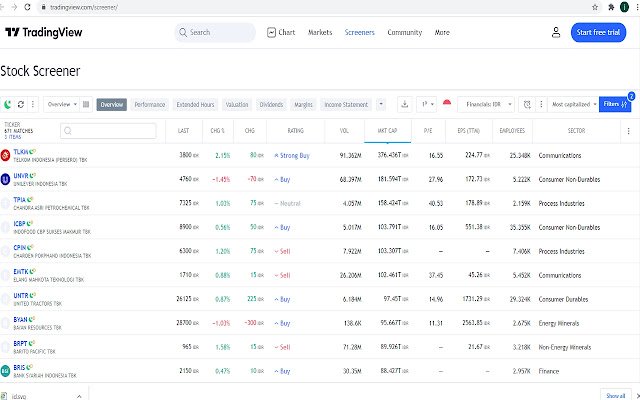The image size is (640, 400).
Task: Open Financials IDR currency dropdown
Action: (486, 104)
